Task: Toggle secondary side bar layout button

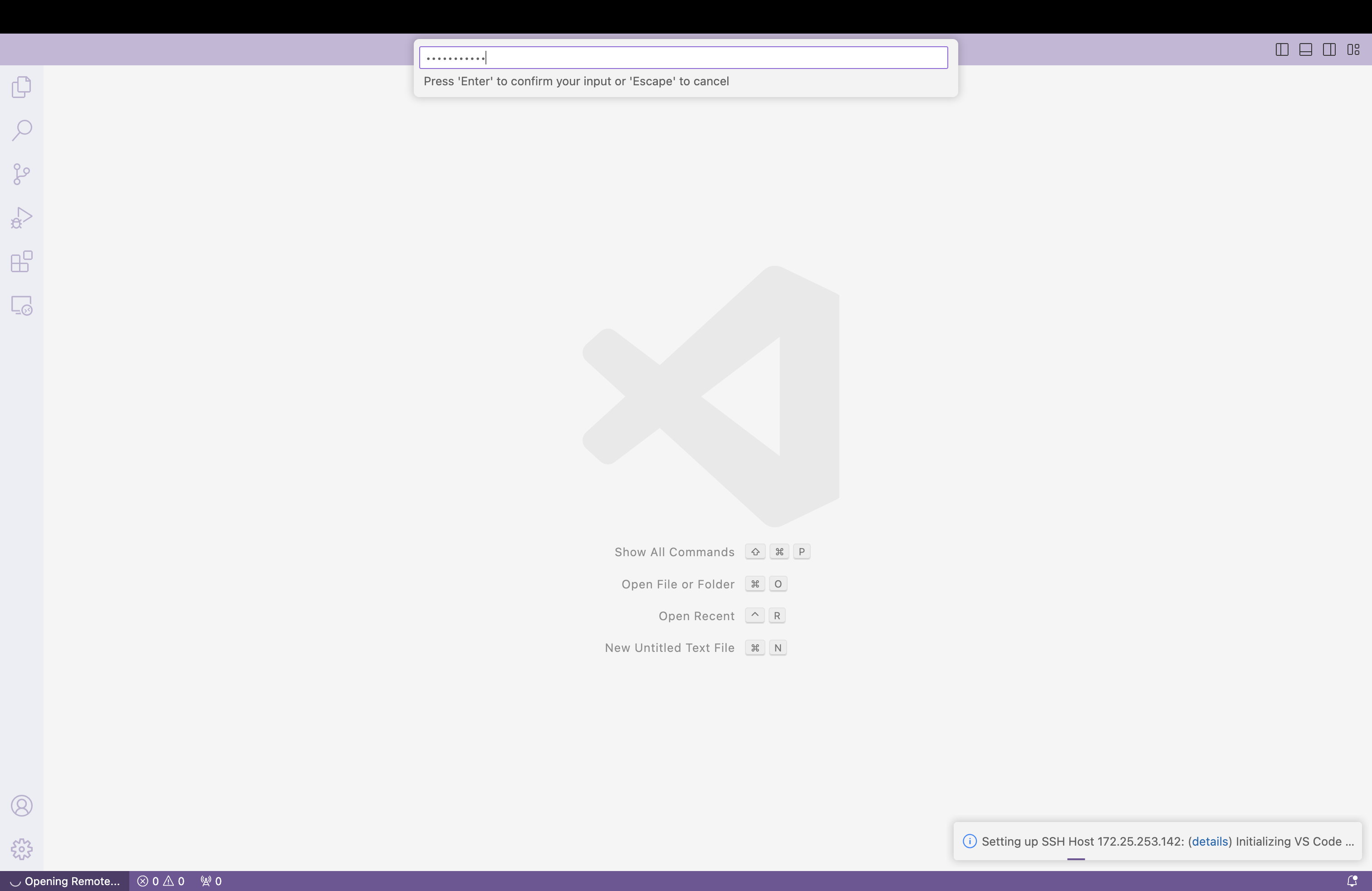Action: (1329, 49)
